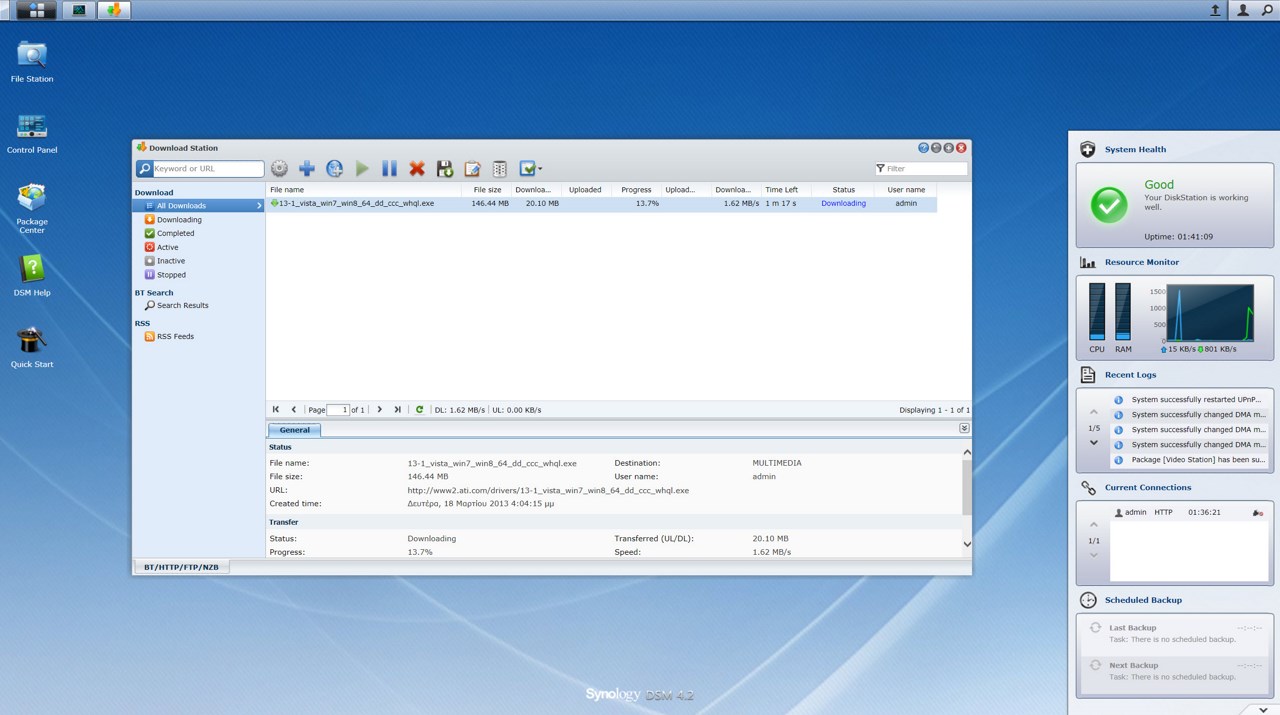The width and height of the screenshot is (1280, 715).
Task: Open BT Search Results in the sidebar
Action: (x=182, y=306)
